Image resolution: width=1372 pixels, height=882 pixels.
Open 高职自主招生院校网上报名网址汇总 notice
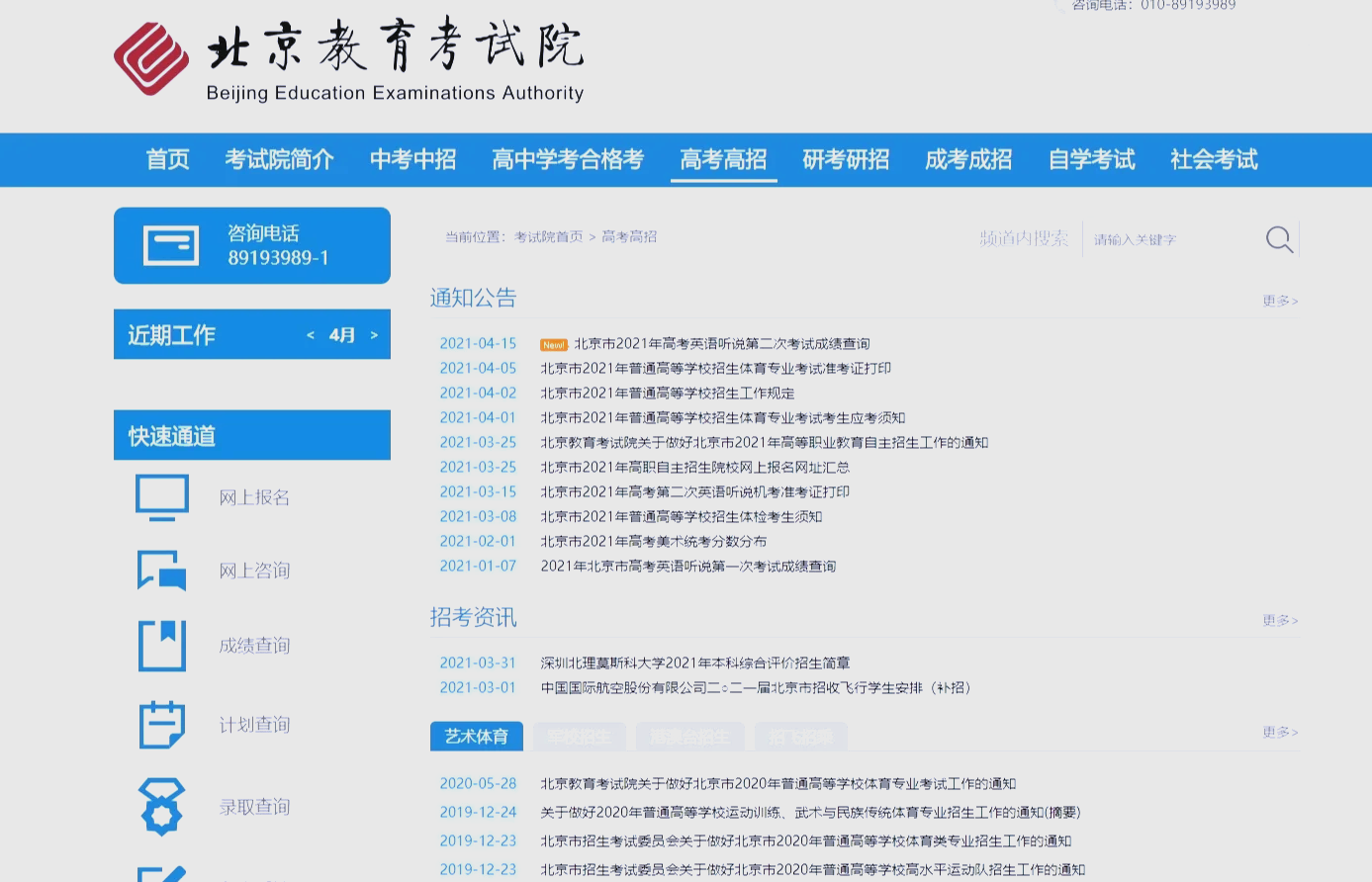pyautogui.click(x=694, y=468)
